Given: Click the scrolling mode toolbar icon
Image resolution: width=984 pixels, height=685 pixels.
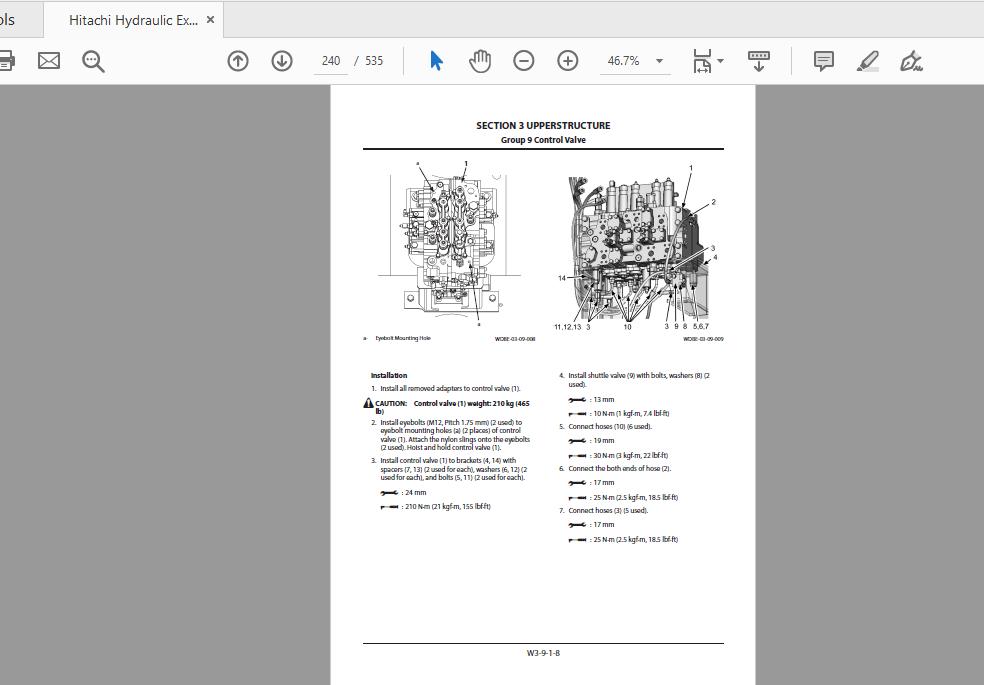Looking at the screenshot, I should [759, 61].
